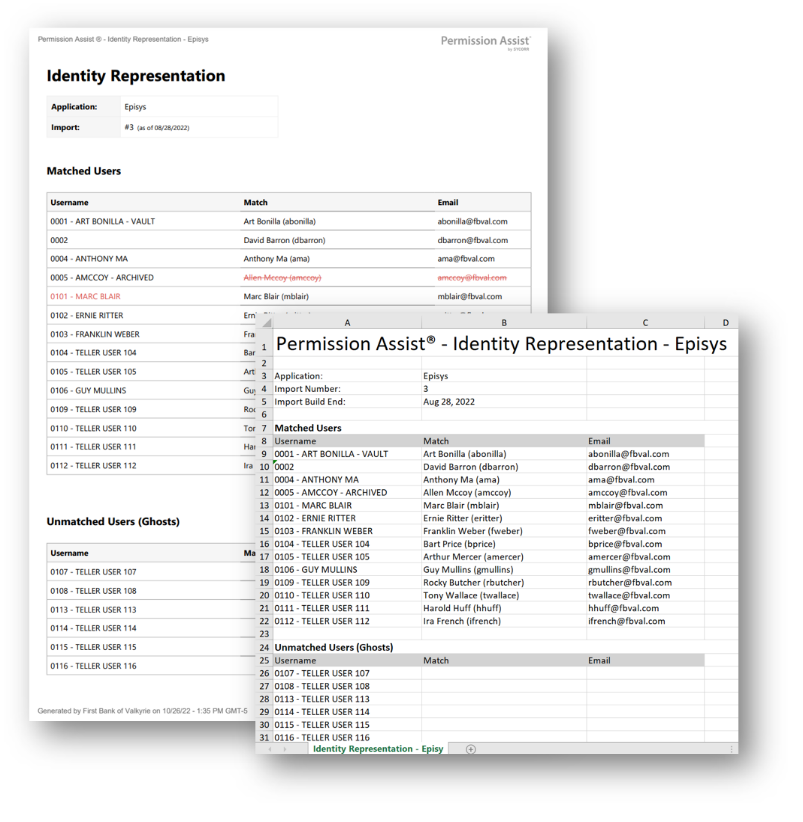Viewport: 803px width, 822px height.
Task: Select column B header in spreadsheet
Action: pos(503,323)
